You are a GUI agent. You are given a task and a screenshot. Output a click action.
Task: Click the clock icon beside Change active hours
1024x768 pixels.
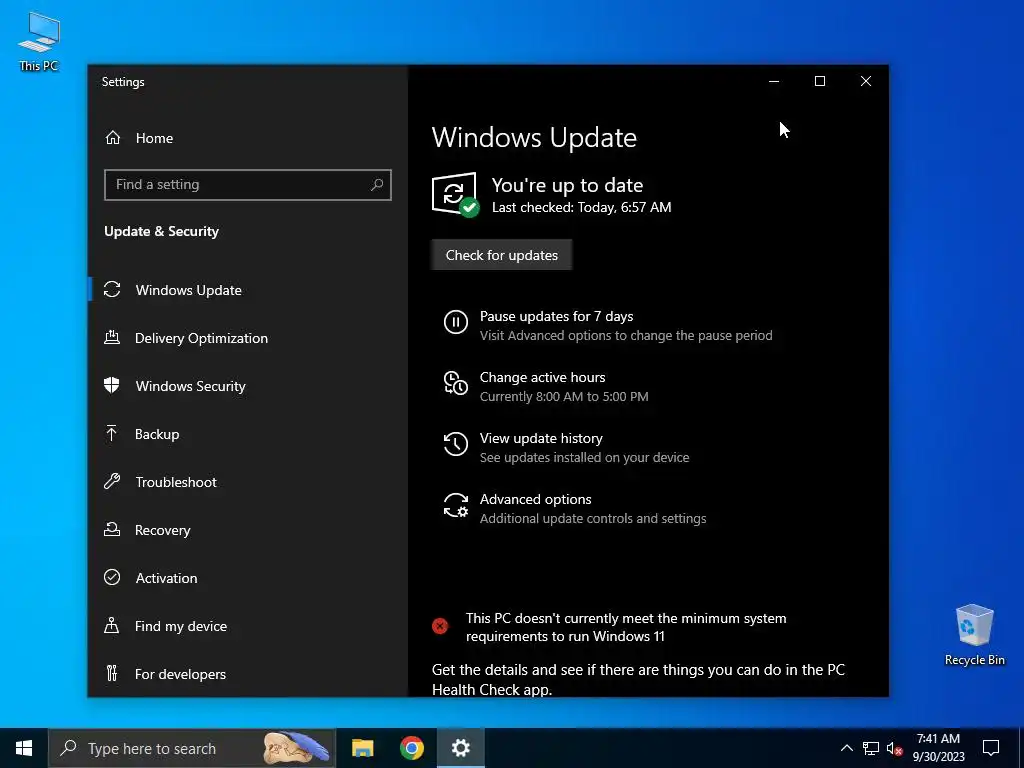point(456,383)
